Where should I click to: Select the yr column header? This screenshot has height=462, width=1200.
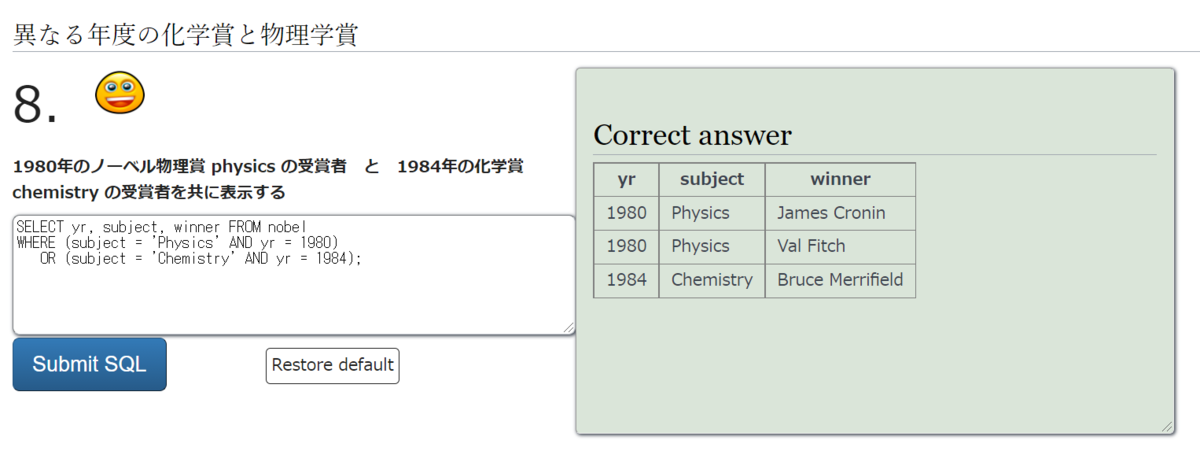[x=626, y=179]
